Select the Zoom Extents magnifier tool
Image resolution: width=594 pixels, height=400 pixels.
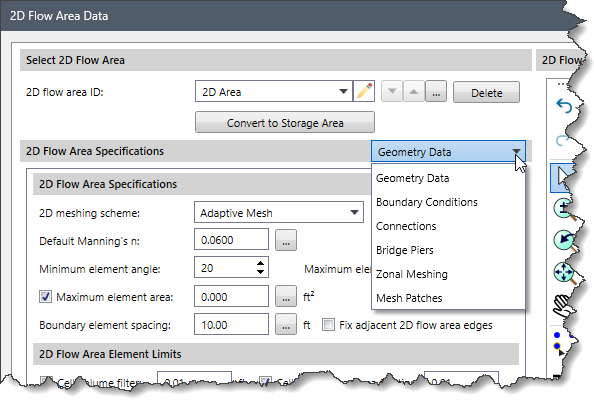[565, 273]
